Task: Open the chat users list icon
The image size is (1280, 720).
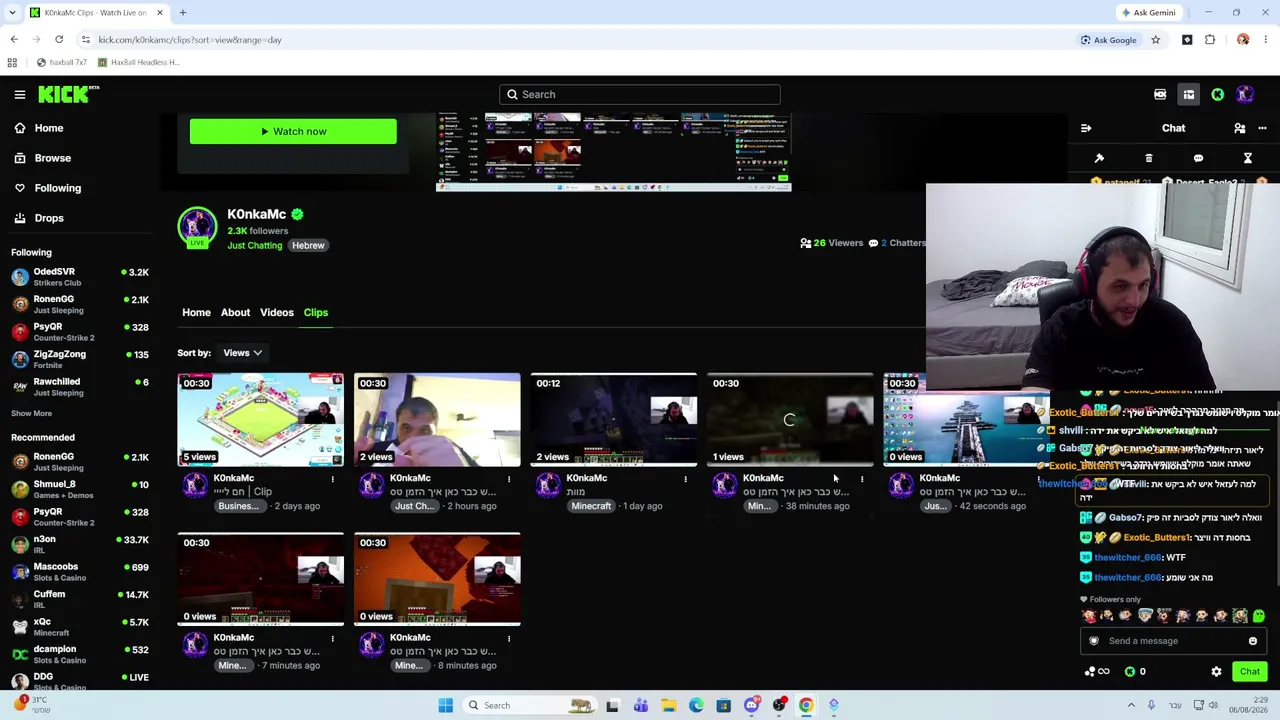Action: [x=1240, y=128]
